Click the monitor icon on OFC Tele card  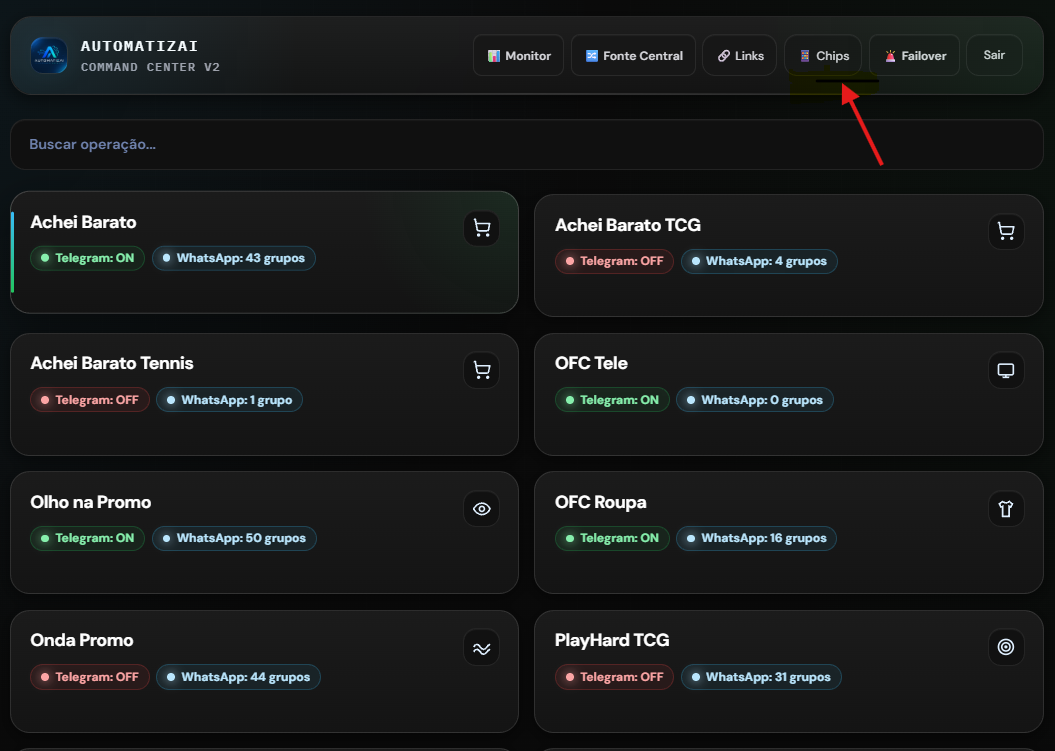(x=1006, y=370)
